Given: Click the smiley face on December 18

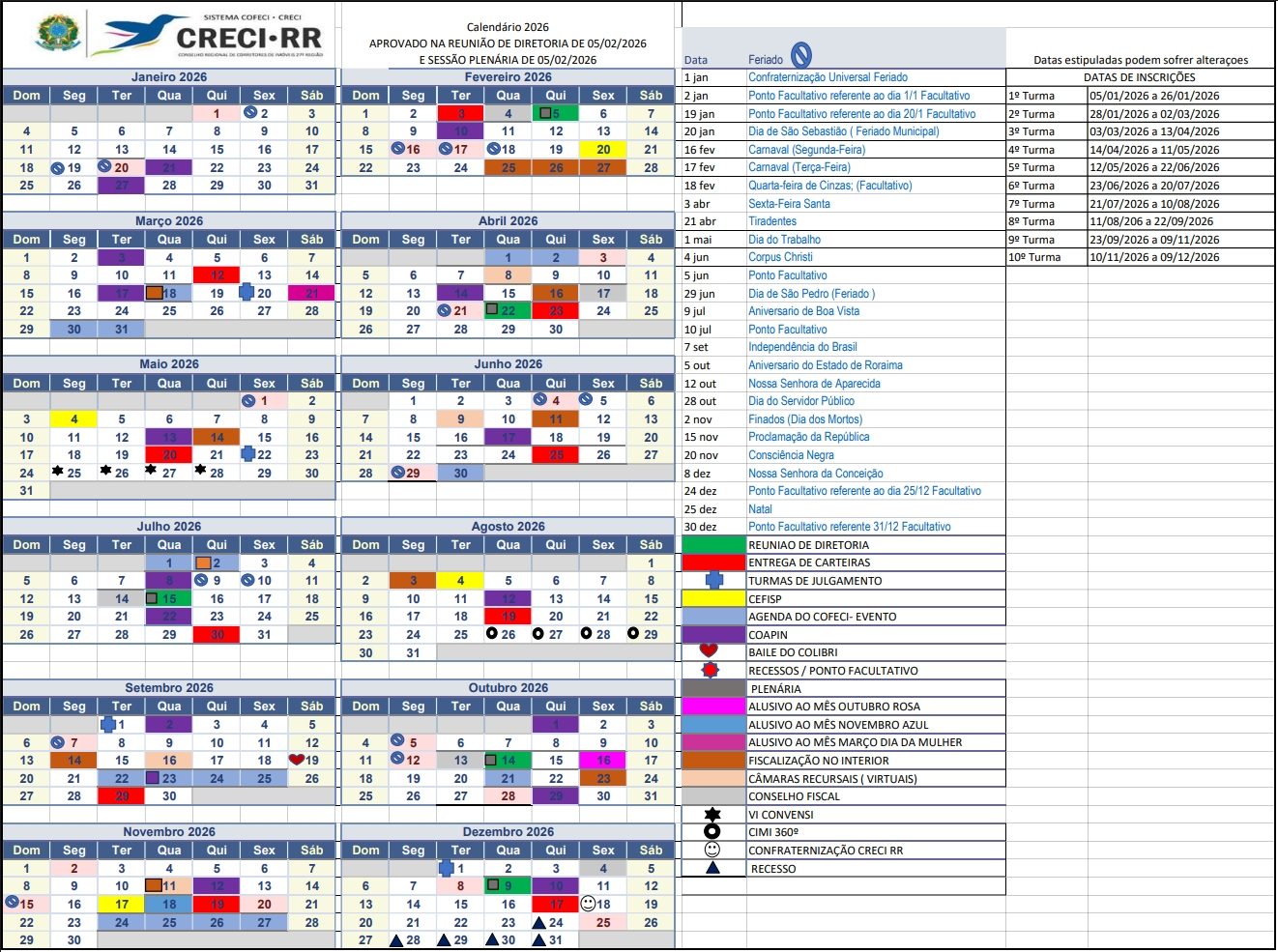Looking at the screenshot, I should [588, 904].
